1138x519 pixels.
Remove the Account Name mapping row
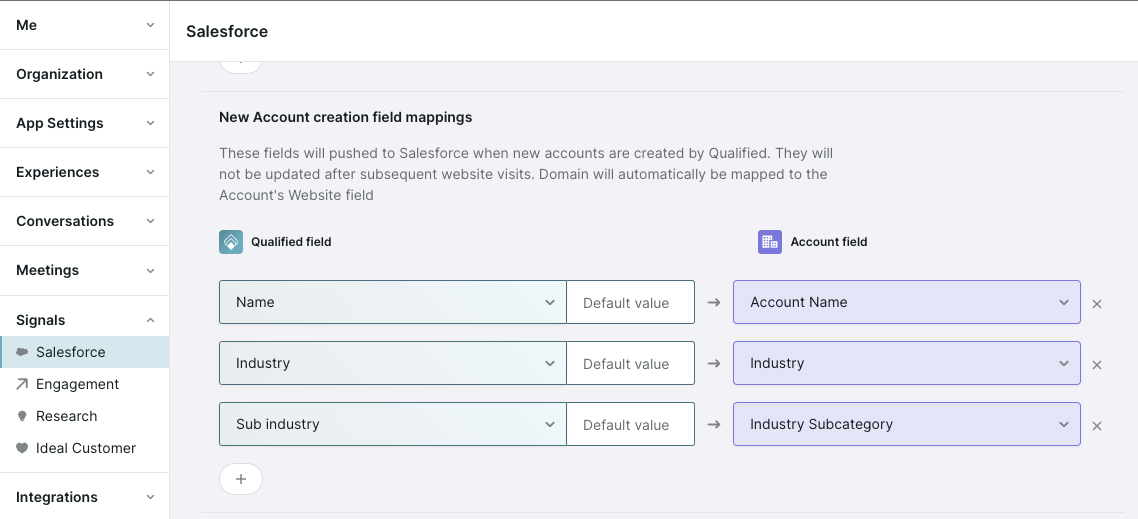1097,304
